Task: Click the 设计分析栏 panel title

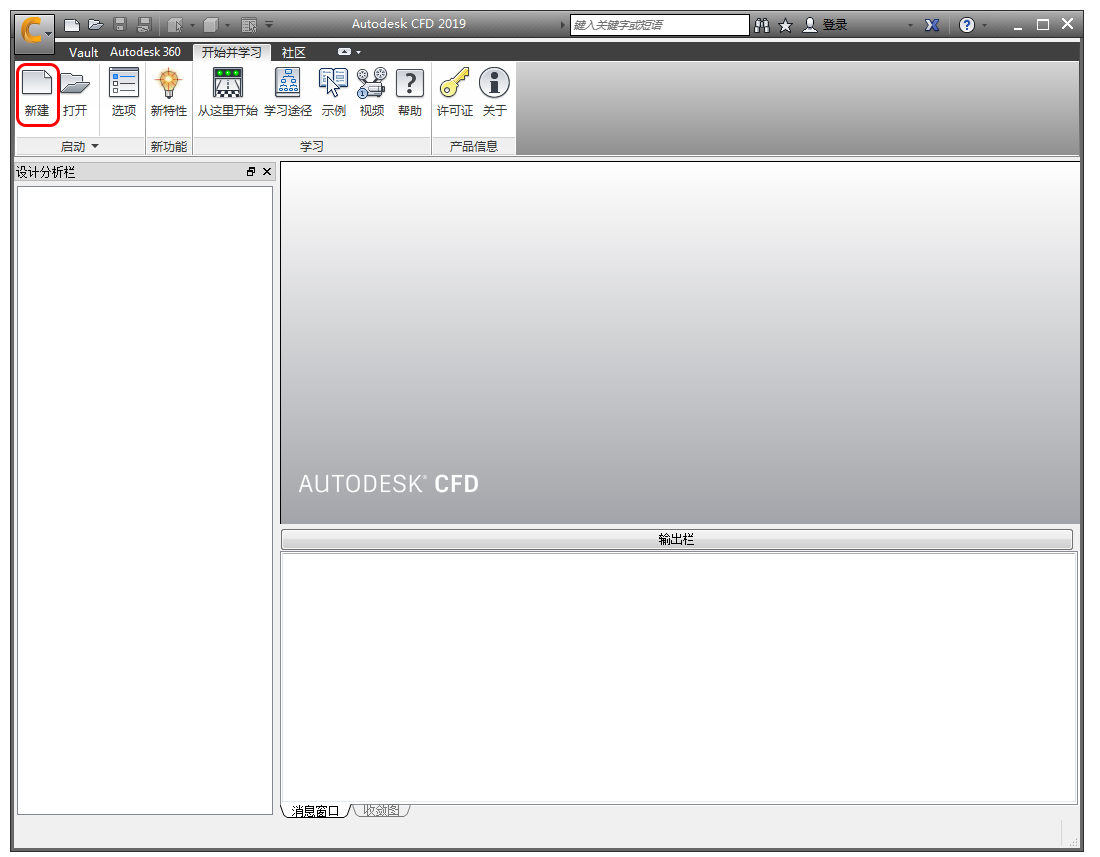Action: tap(46, 173)
